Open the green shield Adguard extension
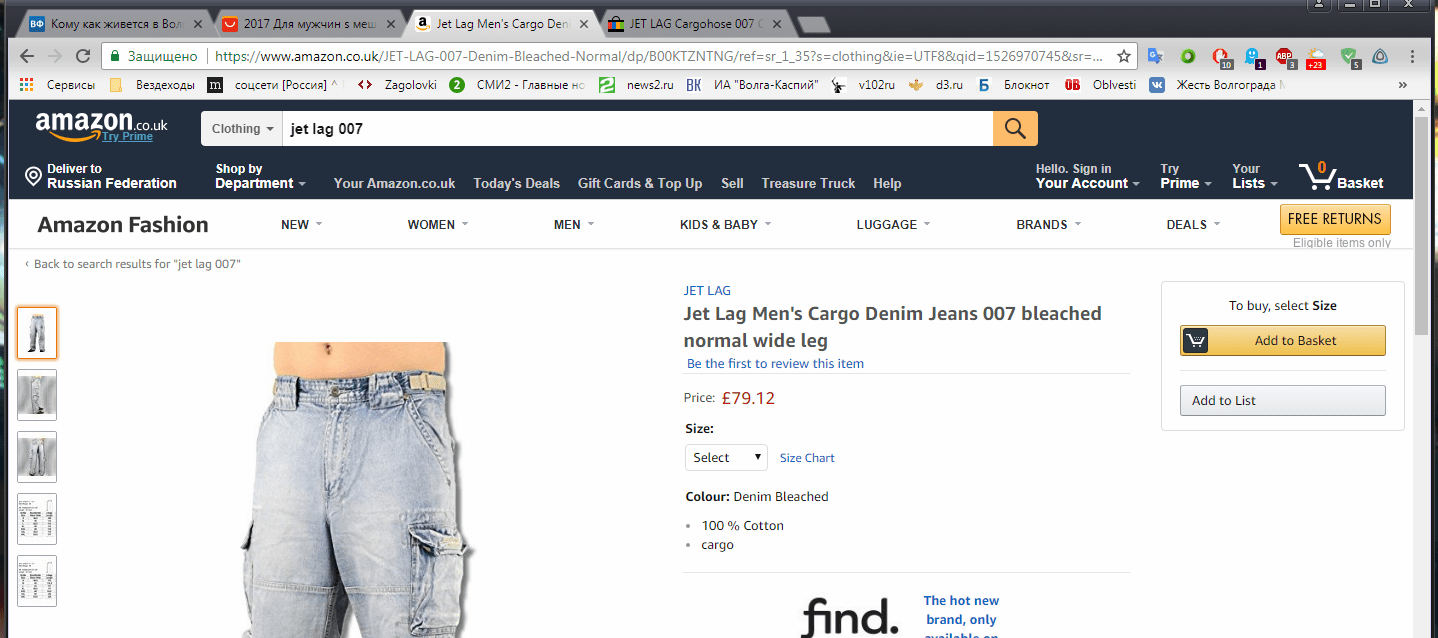The image size is (1438, 638). pos(1349,57)
